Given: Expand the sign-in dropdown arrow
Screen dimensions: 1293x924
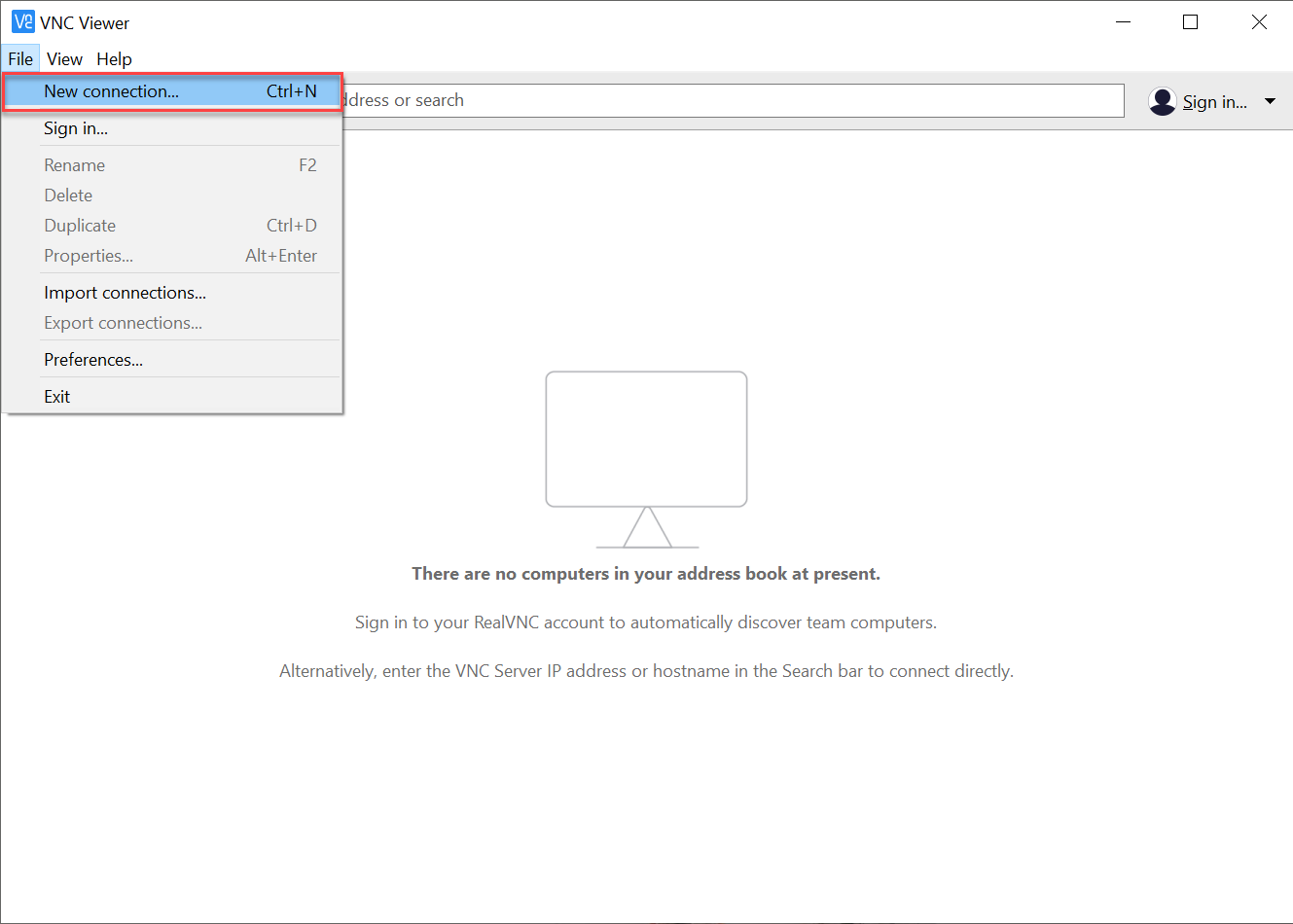Looking at the screenshot, I should (1270, 101).
